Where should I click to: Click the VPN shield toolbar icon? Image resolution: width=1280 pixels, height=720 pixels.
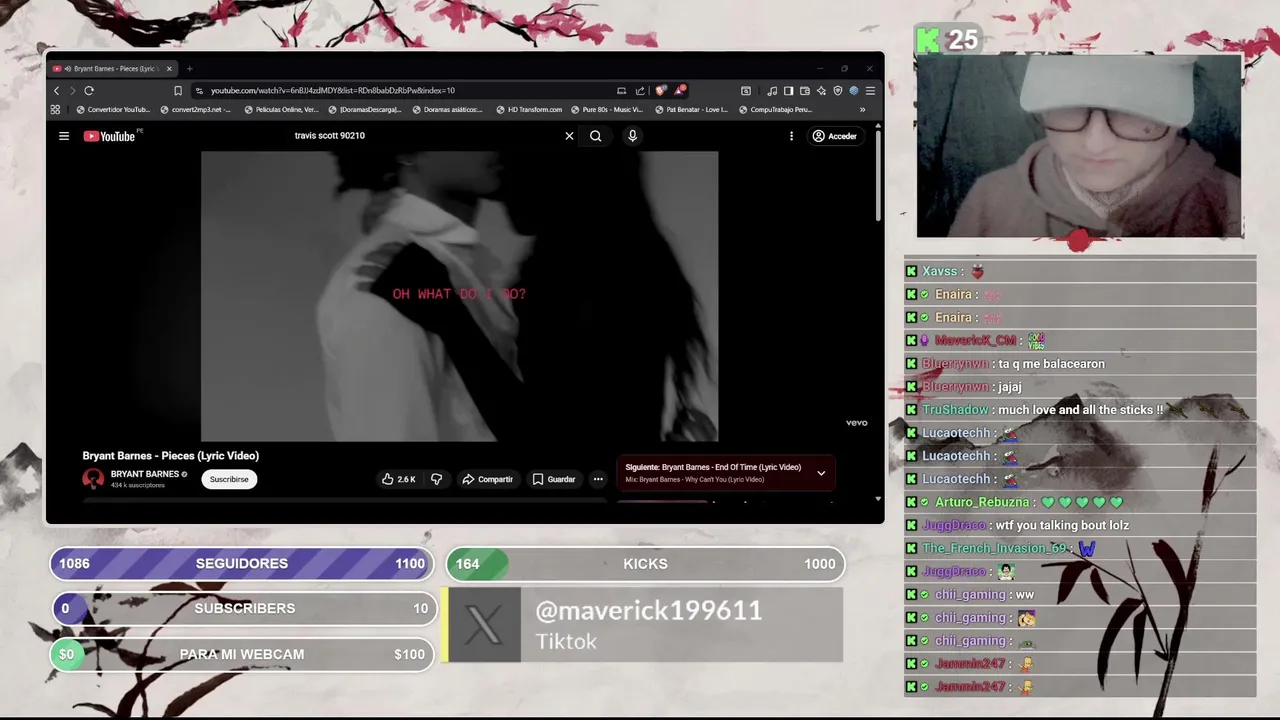click(x=838, y=90)
